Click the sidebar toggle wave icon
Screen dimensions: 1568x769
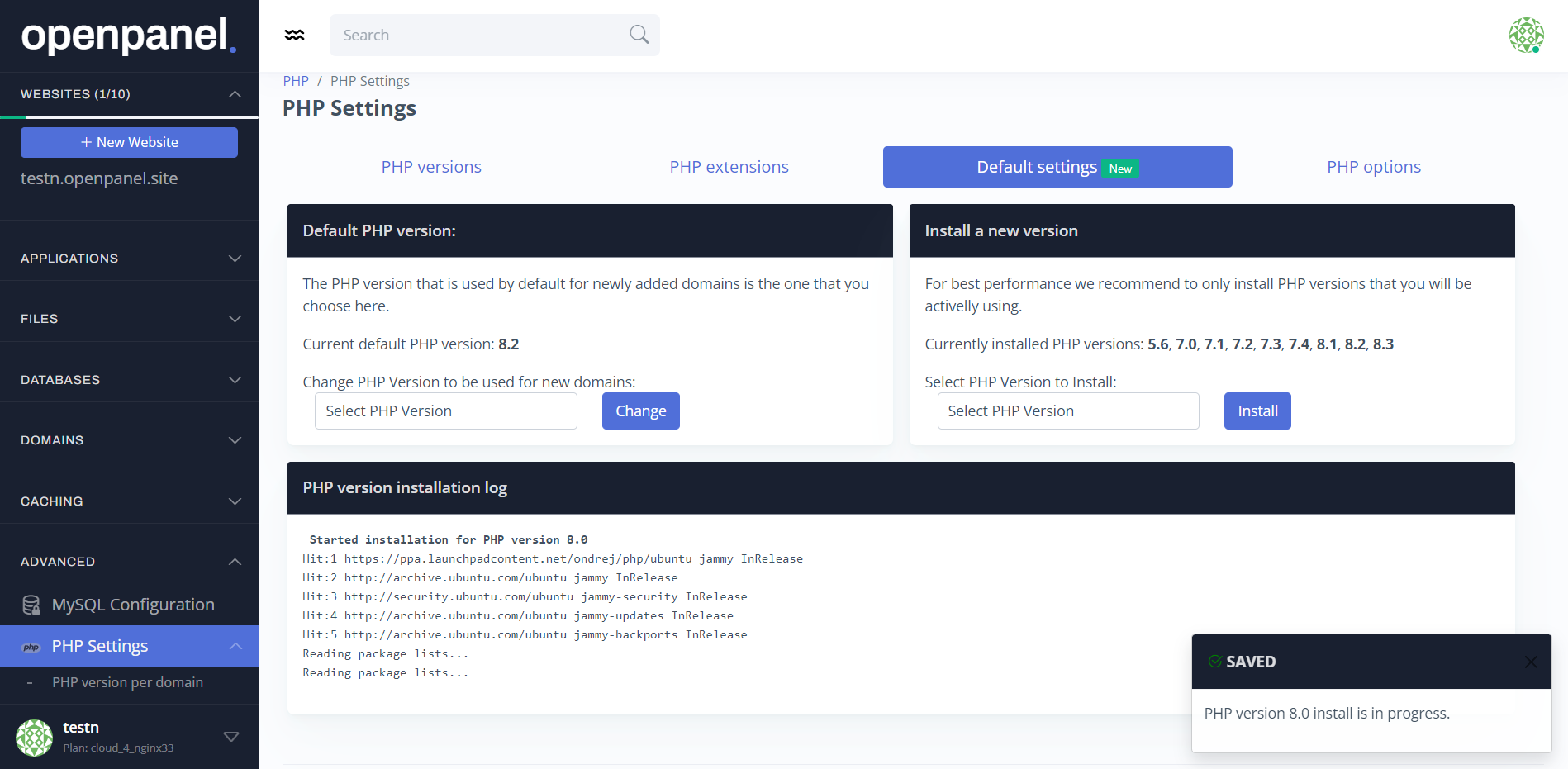[x=294, y=35]
